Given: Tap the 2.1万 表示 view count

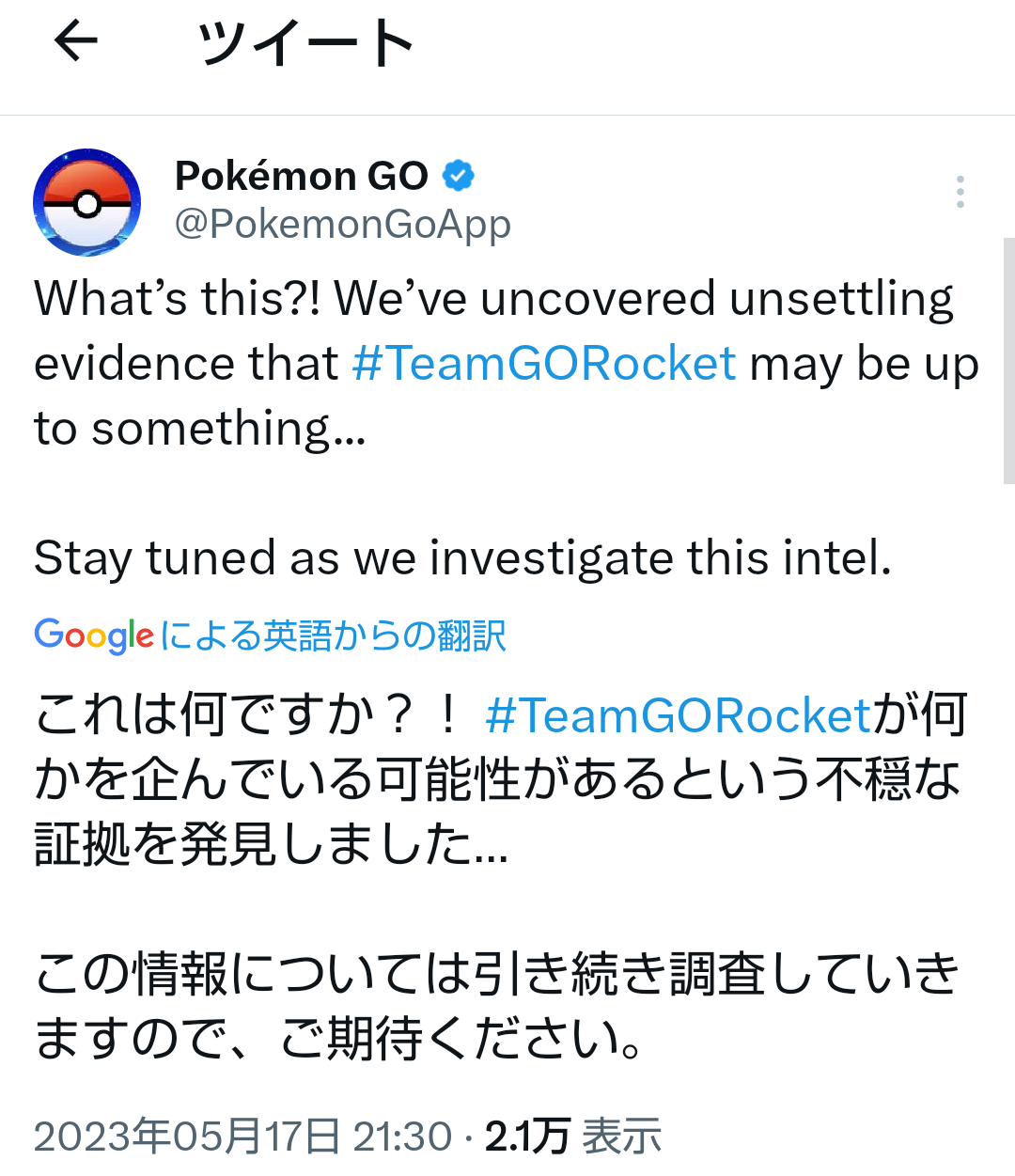Looking at the screenshot, I should (573, 1137).
